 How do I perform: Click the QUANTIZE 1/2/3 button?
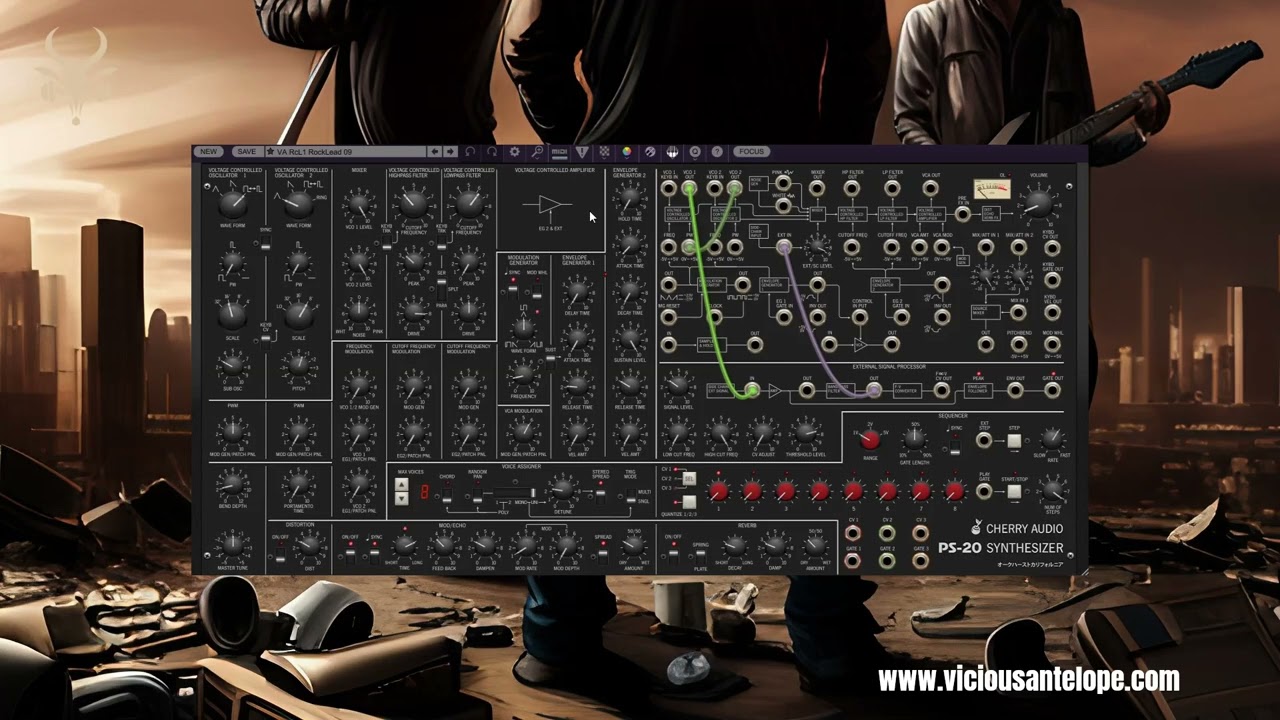[x=689, y=502]
